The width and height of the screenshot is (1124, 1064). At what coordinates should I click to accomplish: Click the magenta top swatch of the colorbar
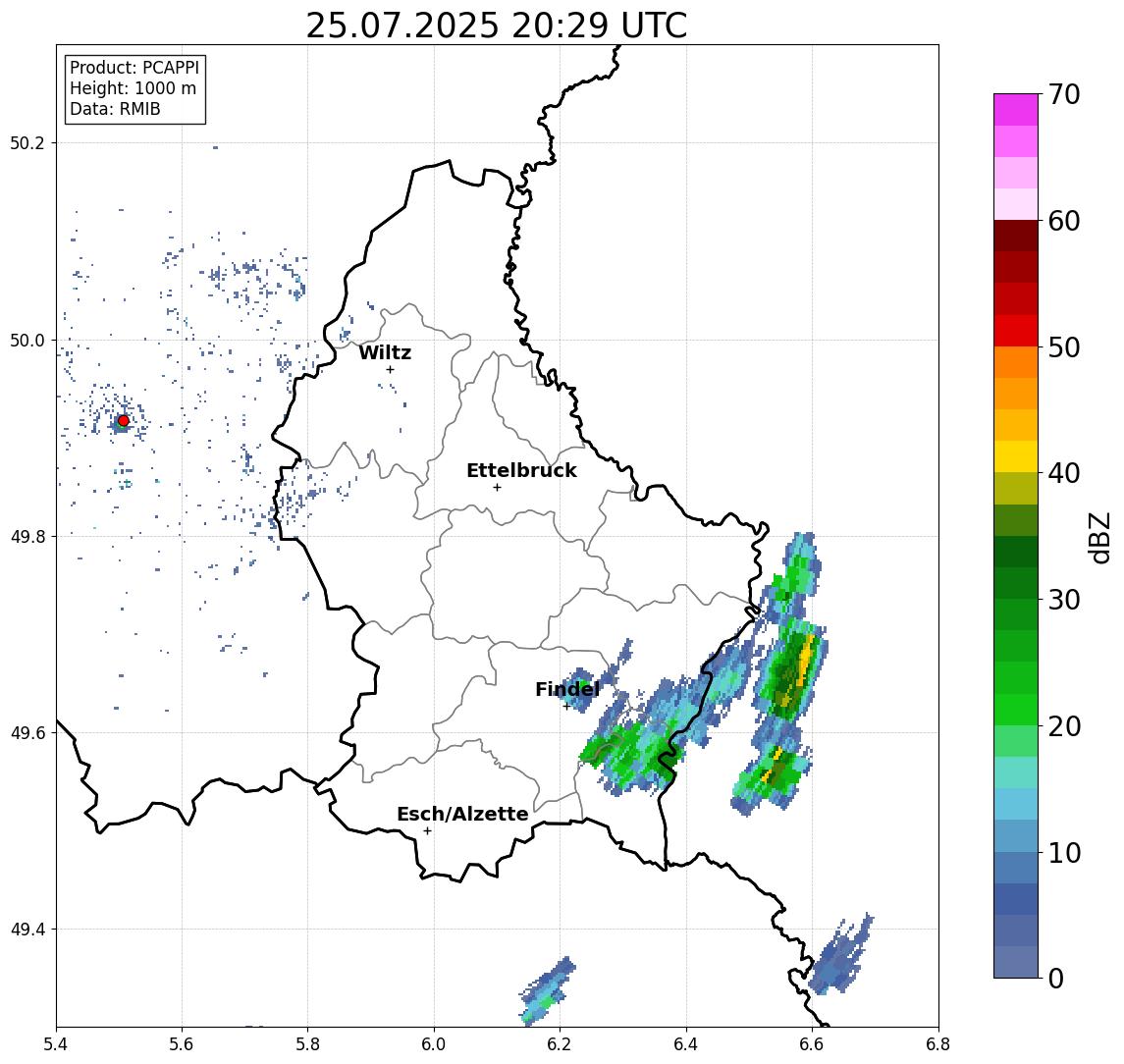coord(1016,110)
